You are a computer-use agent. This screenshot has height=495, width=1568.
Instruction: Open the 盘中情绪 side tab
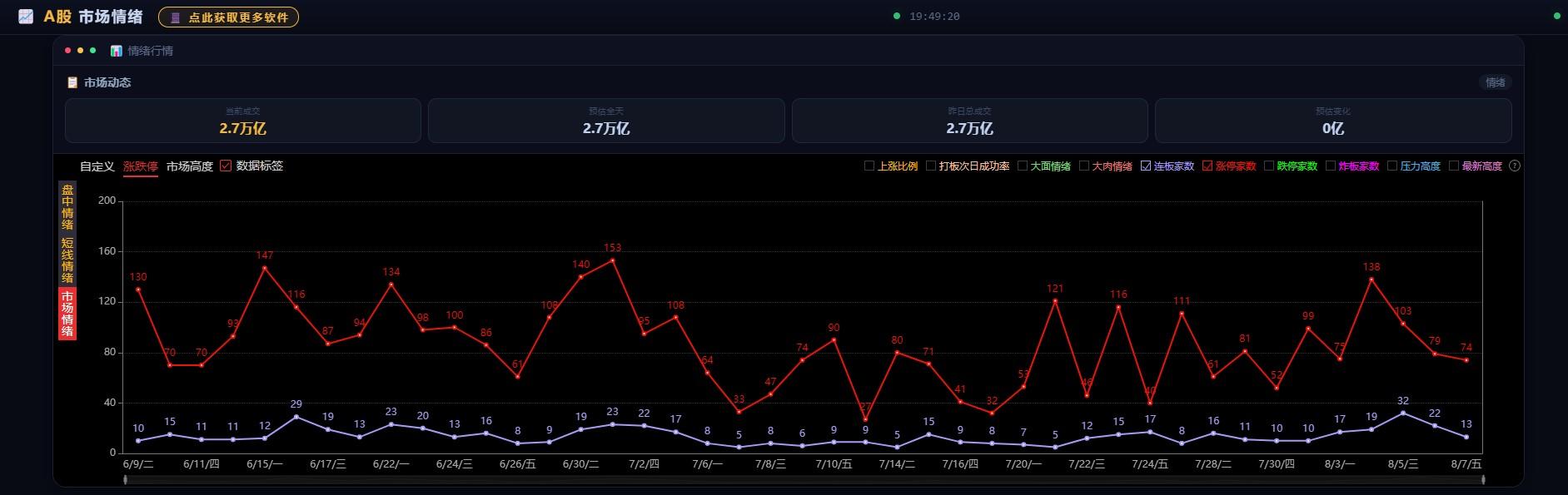[67, 207]
